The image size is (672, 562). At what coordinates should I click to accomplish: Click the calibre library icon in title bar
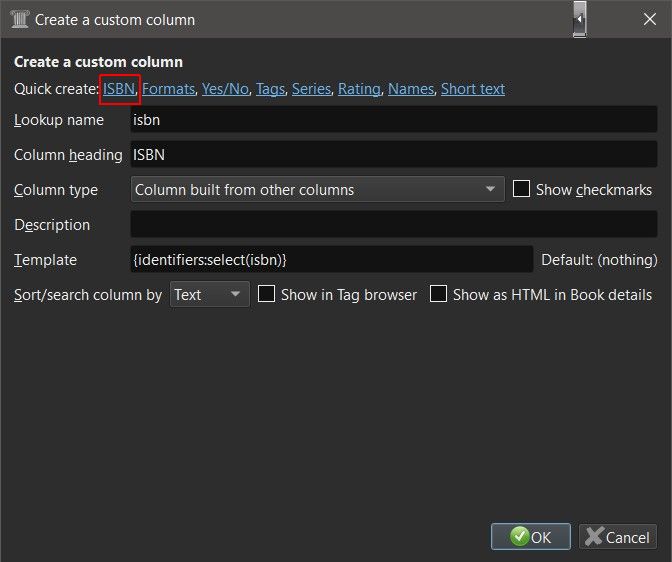click(19, 19)
